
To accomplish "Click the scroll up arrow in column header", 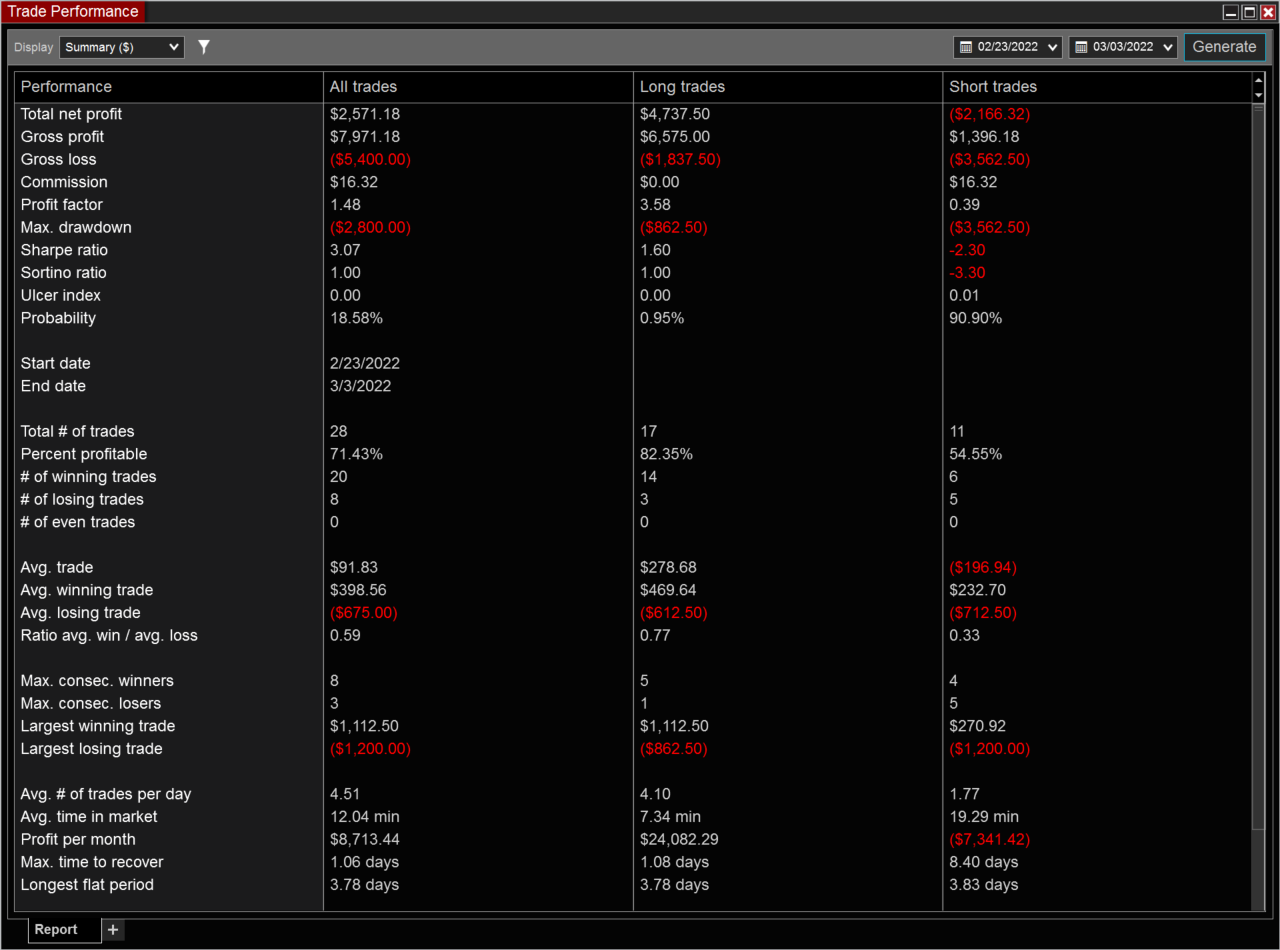I will tap(1258, 82).
